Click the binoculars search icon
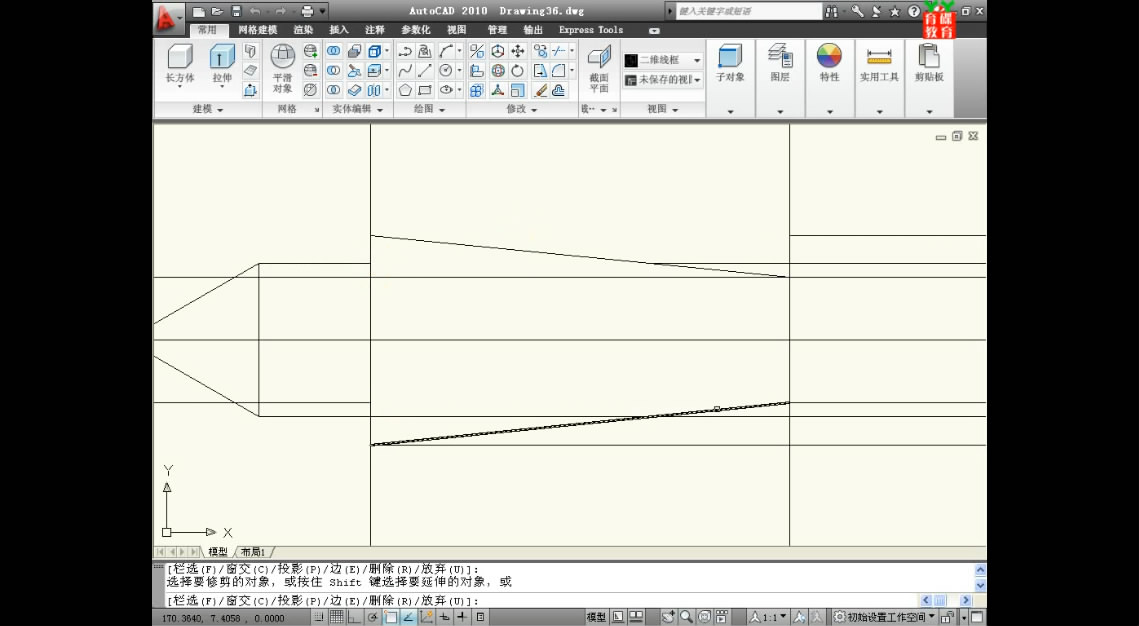The height and width of the screenshot is (626, 1139). click(x=832, y=11)
